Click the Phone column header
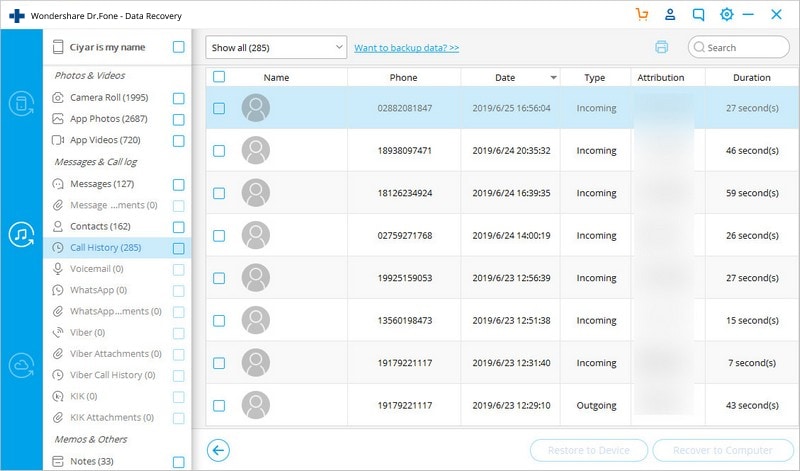800x471 pixels. coord(404,78)
